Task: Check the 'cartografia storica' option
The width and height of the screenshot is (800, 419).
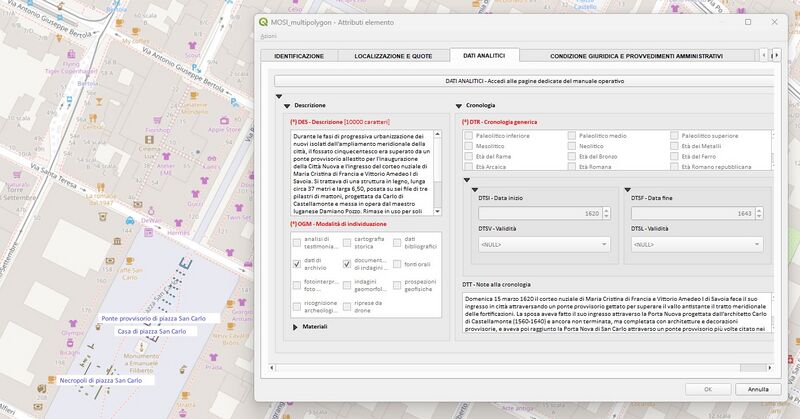Action: click(x=347, y=241)
